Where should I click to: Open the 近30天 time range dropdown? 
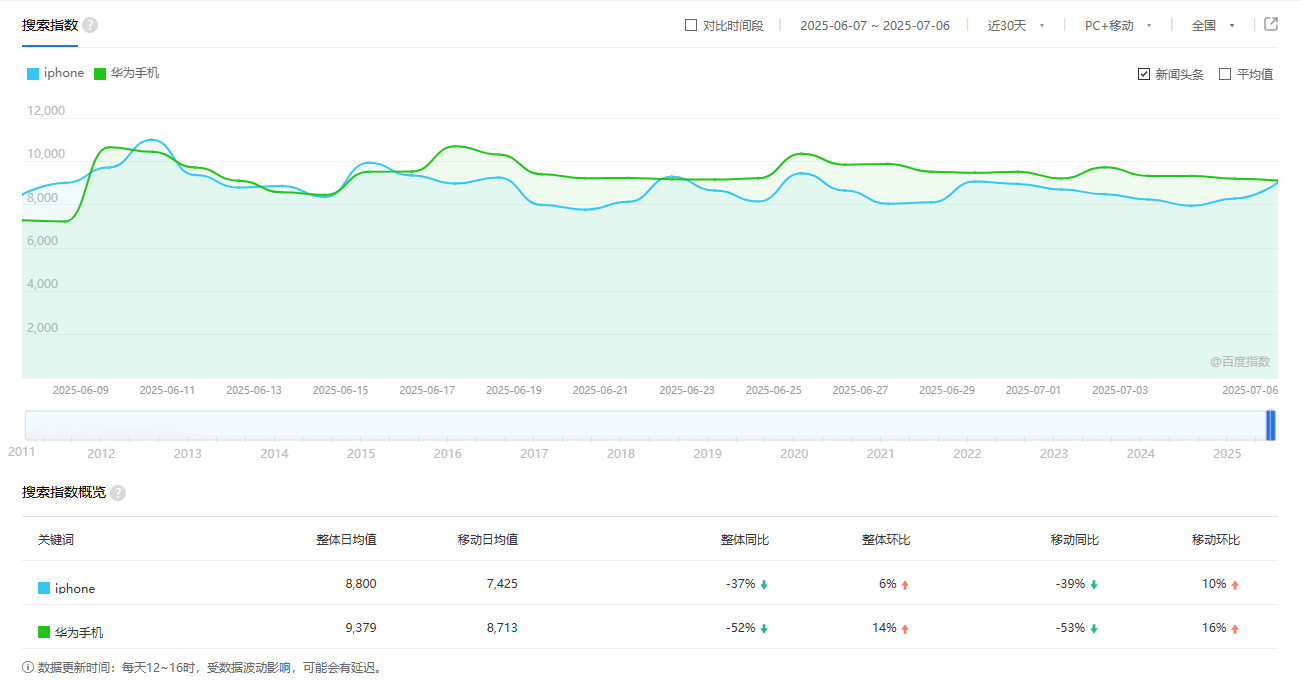click(1016, 25)
